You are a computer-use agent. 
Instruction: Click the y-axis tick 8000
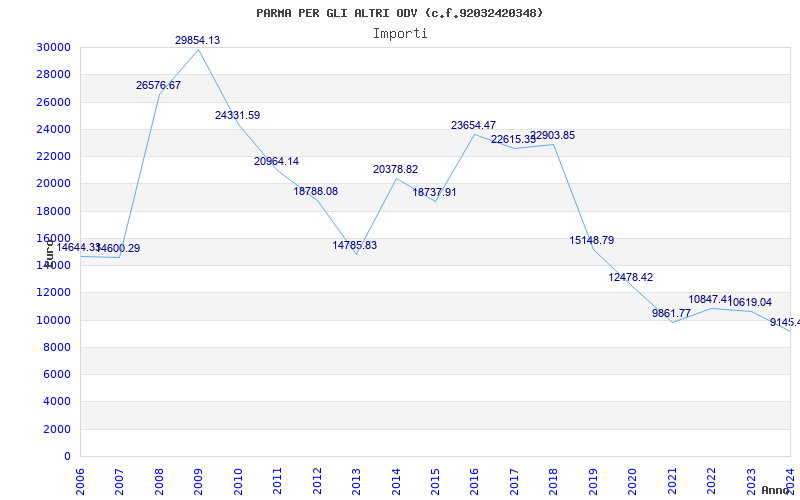pyautogui.click(x=57, y=347)
